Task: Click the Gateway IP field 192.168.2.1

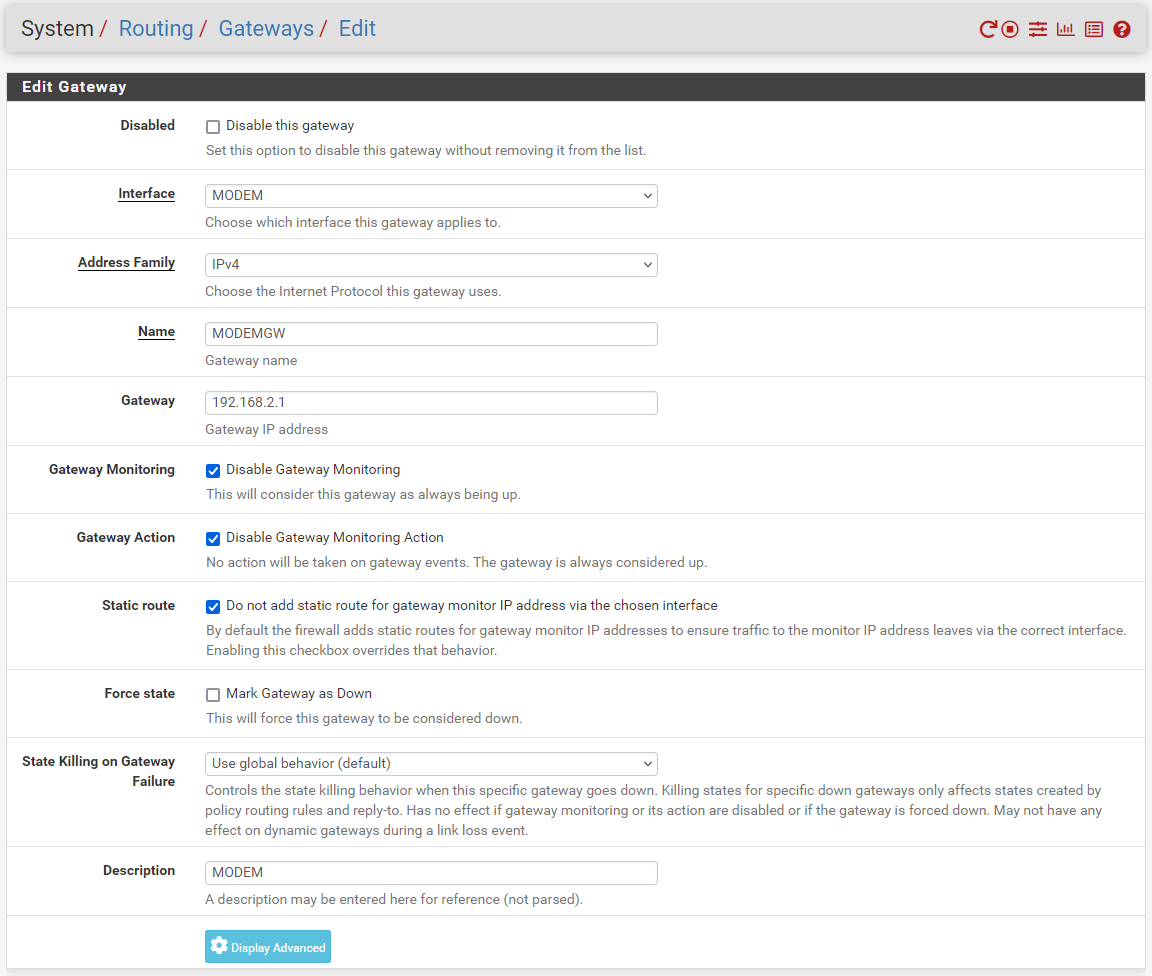Action: (x=431, y=403)
